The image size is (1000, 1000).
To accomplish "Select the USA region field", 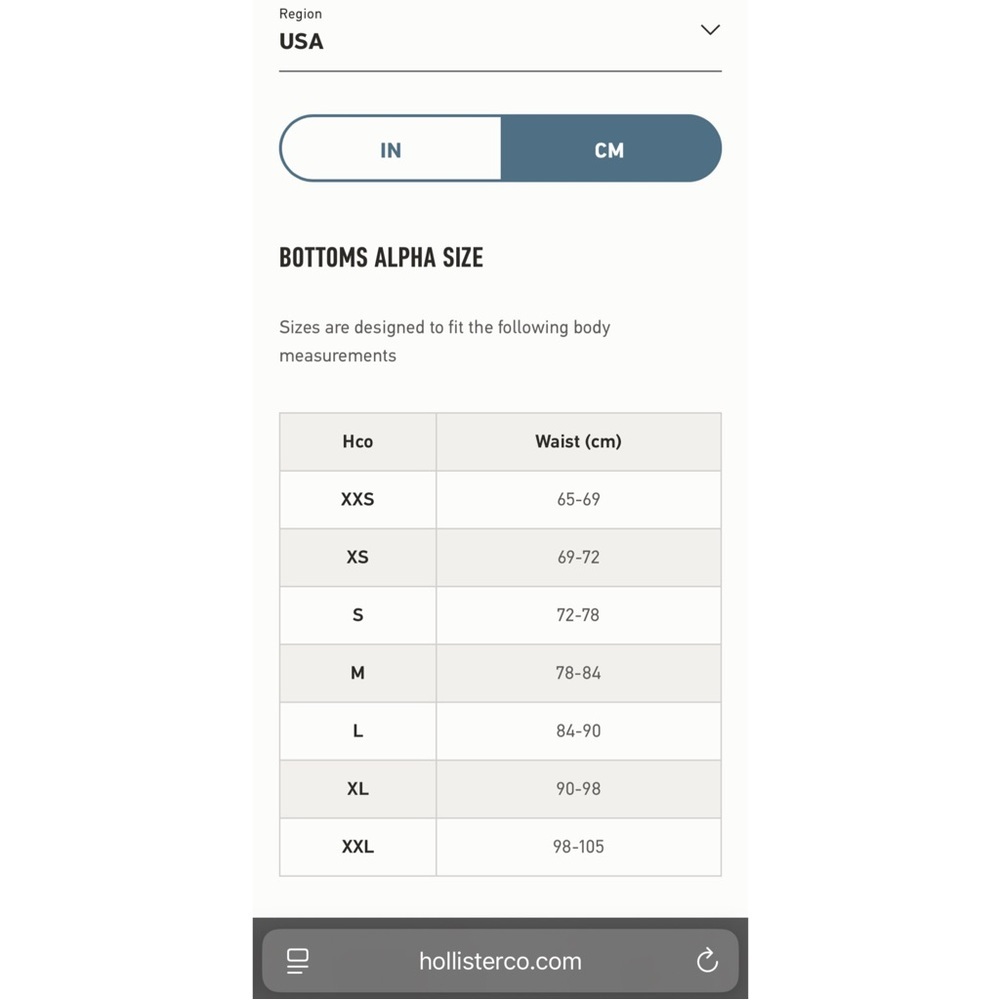I will [500, 36].
